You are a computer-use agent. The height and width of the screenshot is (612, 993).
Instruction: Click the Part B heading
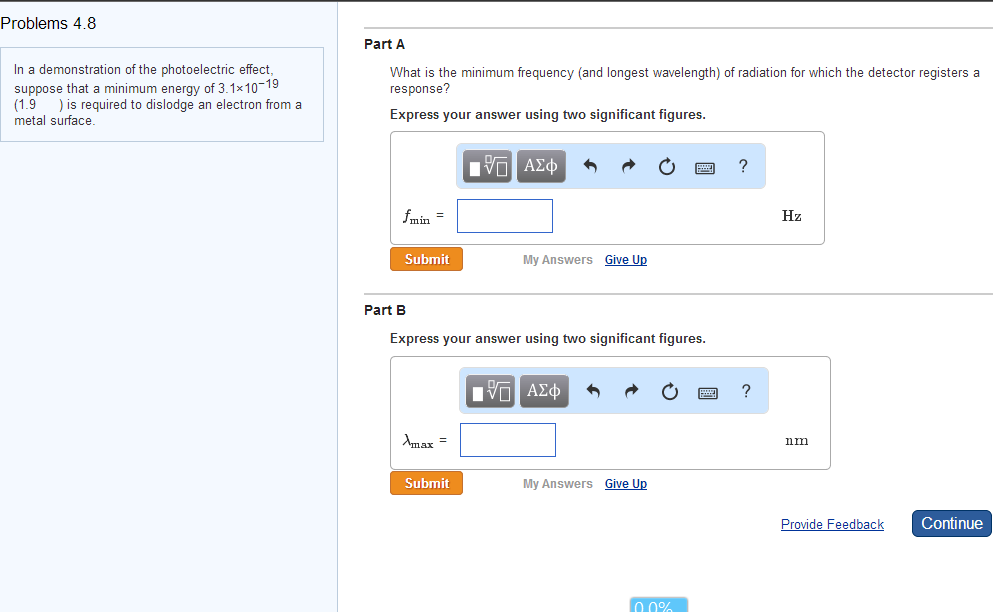pos(384,310)
